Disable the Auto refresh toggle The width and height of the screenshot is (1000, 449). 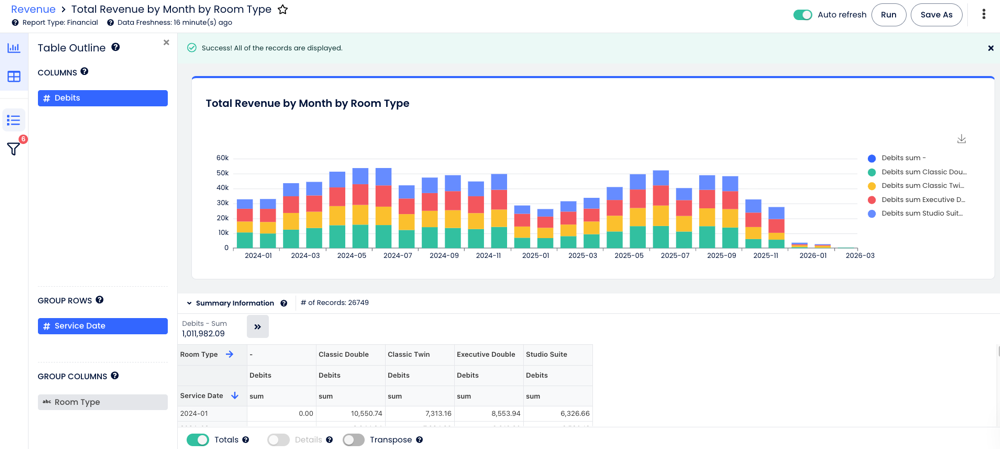pos(802,15)
